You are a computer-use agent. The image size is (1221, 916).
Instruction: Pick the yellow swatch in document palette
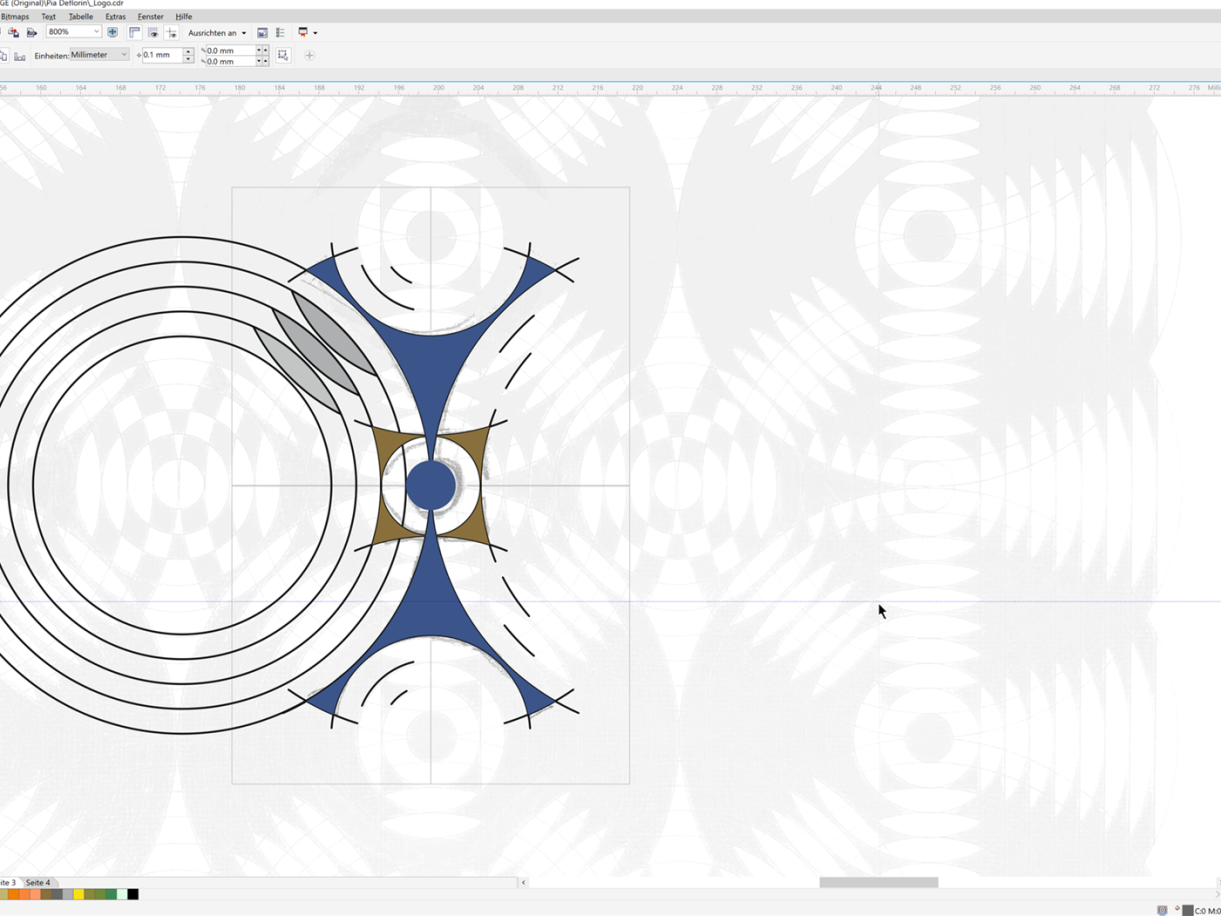(78, 894)
